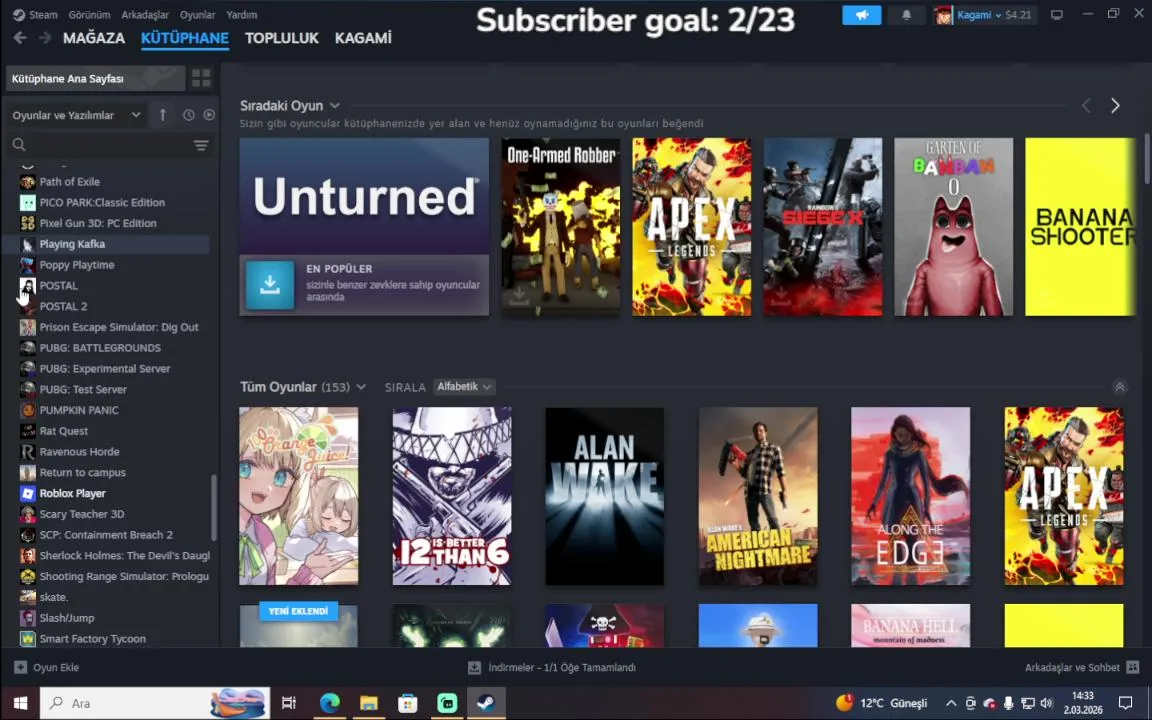The width and height of the screenshot is (1152, 720).
Task: Click the Unturned download icon button
Action: (x=270, y=285)
